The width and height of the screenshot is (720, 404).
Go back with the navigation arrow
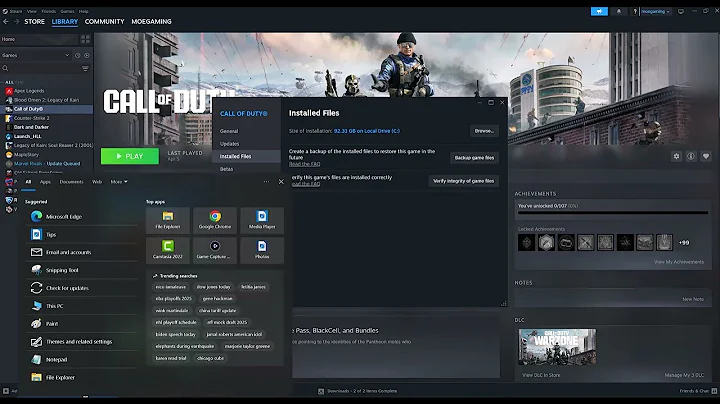tap(6, 22)
